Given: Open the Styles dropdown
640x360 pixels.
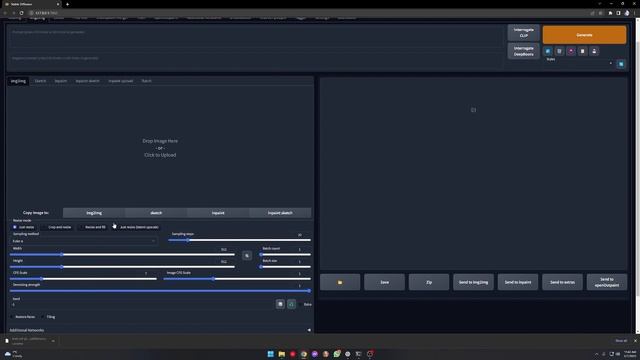Looking at the screenshot, I should [x=579, y=64].
